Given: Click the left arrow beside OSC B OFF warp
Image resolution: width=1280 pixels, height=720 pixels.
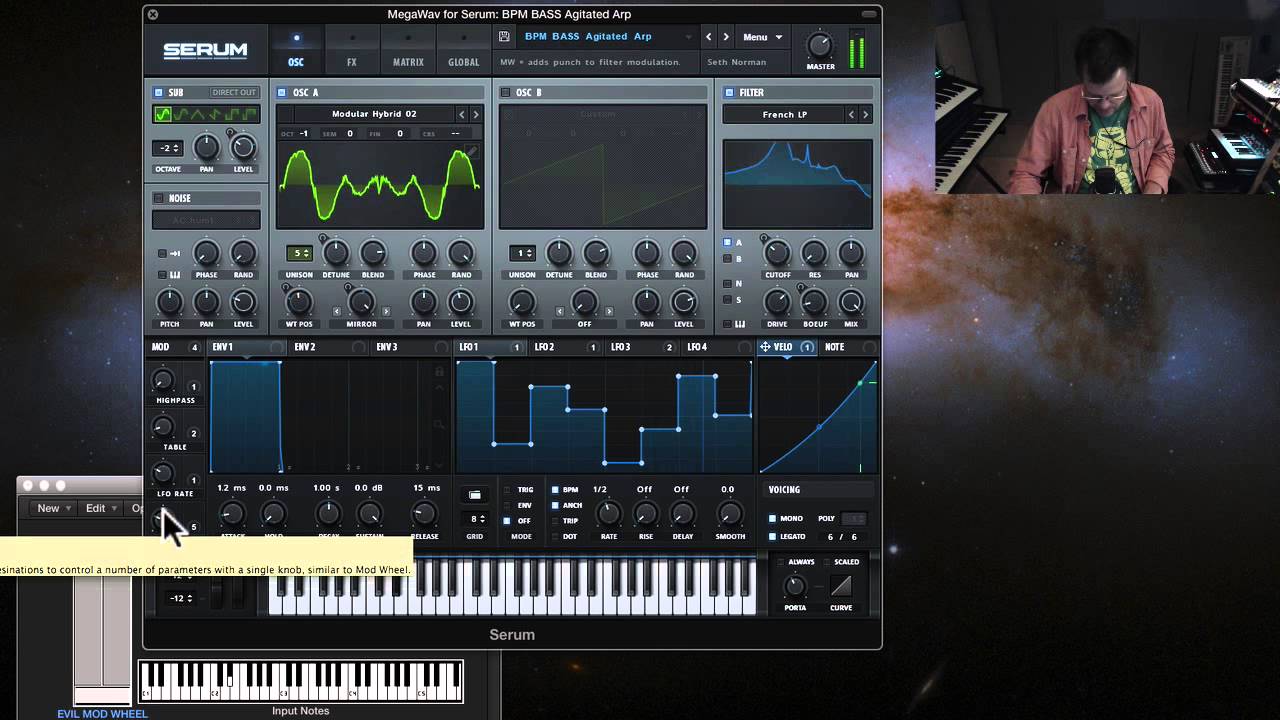Looking at the screenshot, I should click(x=560, y=311).
